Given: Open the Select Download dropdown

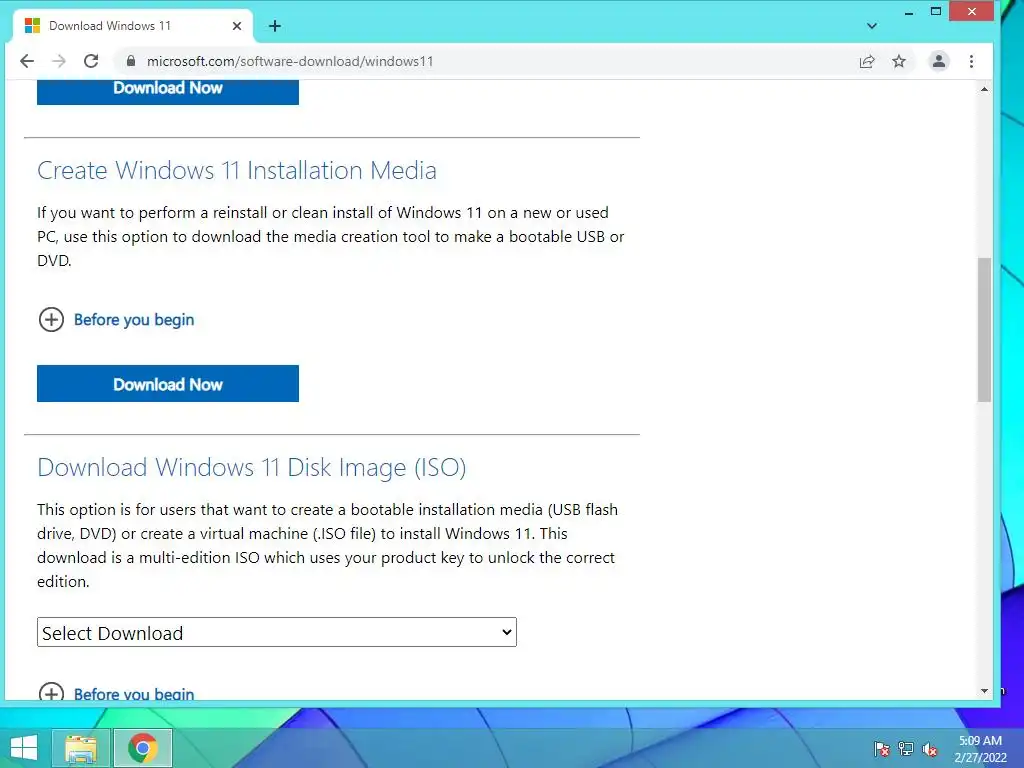Looking at the screenshot, I should pos(277,632).
